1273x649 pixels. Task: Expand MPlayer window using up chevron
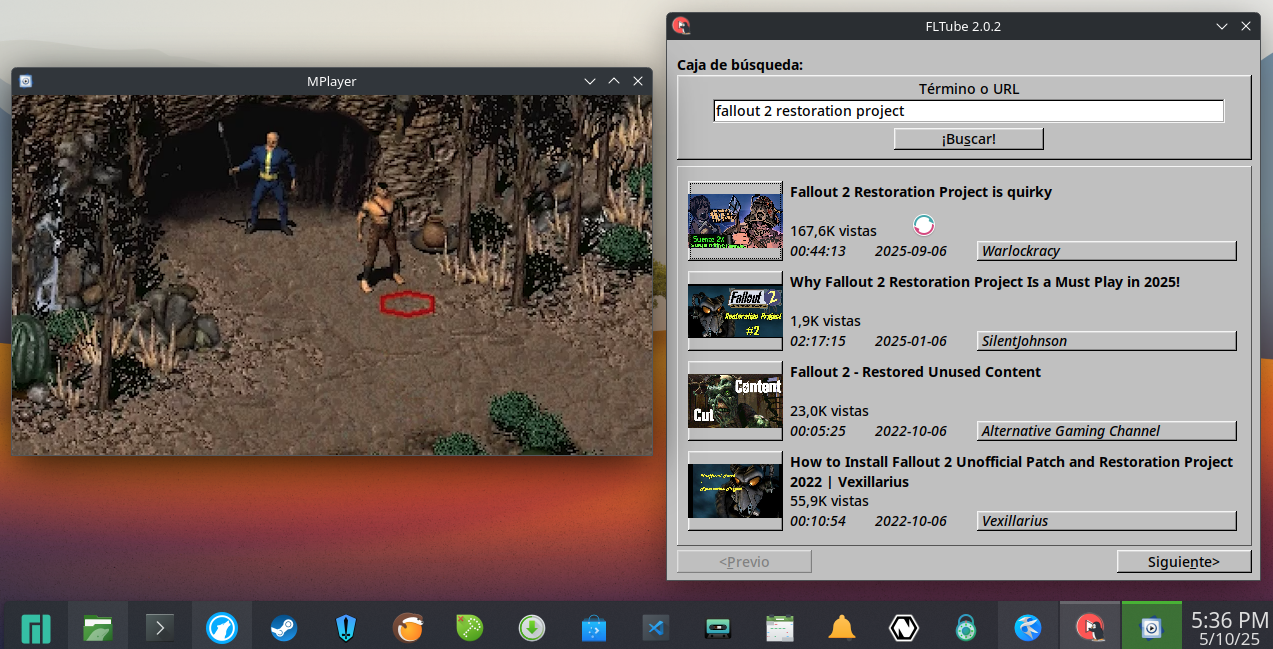click(614, 81)
